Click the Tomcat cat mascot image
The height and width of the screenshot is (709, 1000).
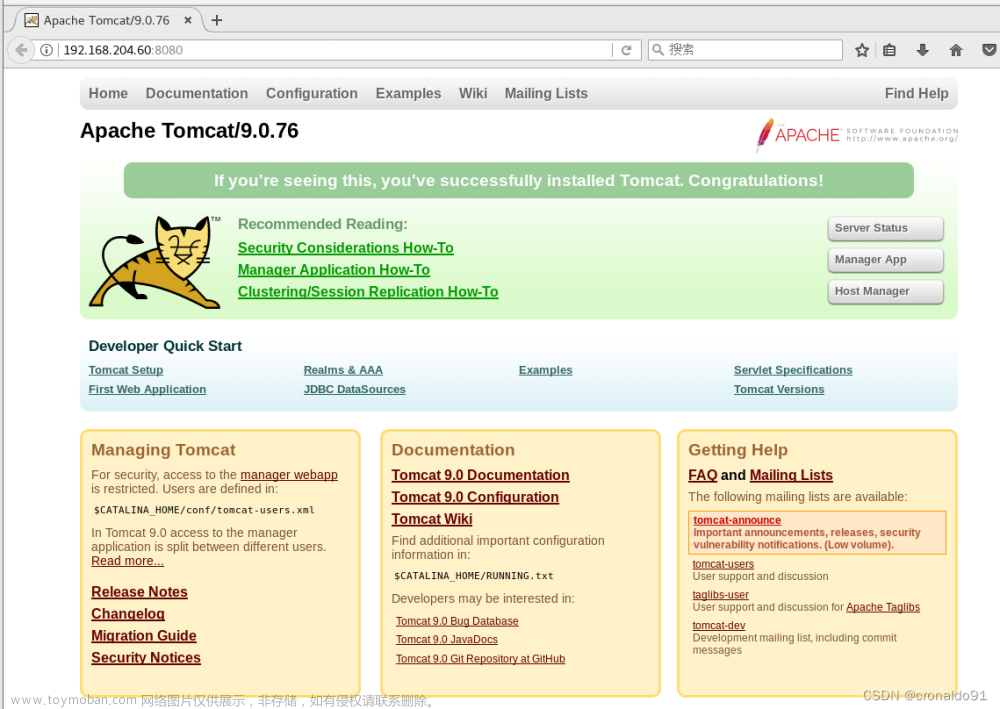[155, 262]
